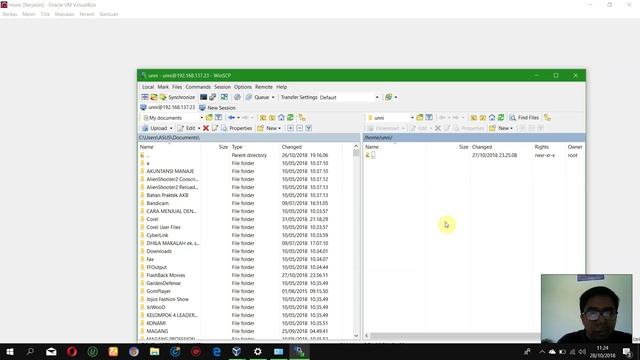Screen dimensions: 640x360
Task: Open the Local menu
Action: 148,87
